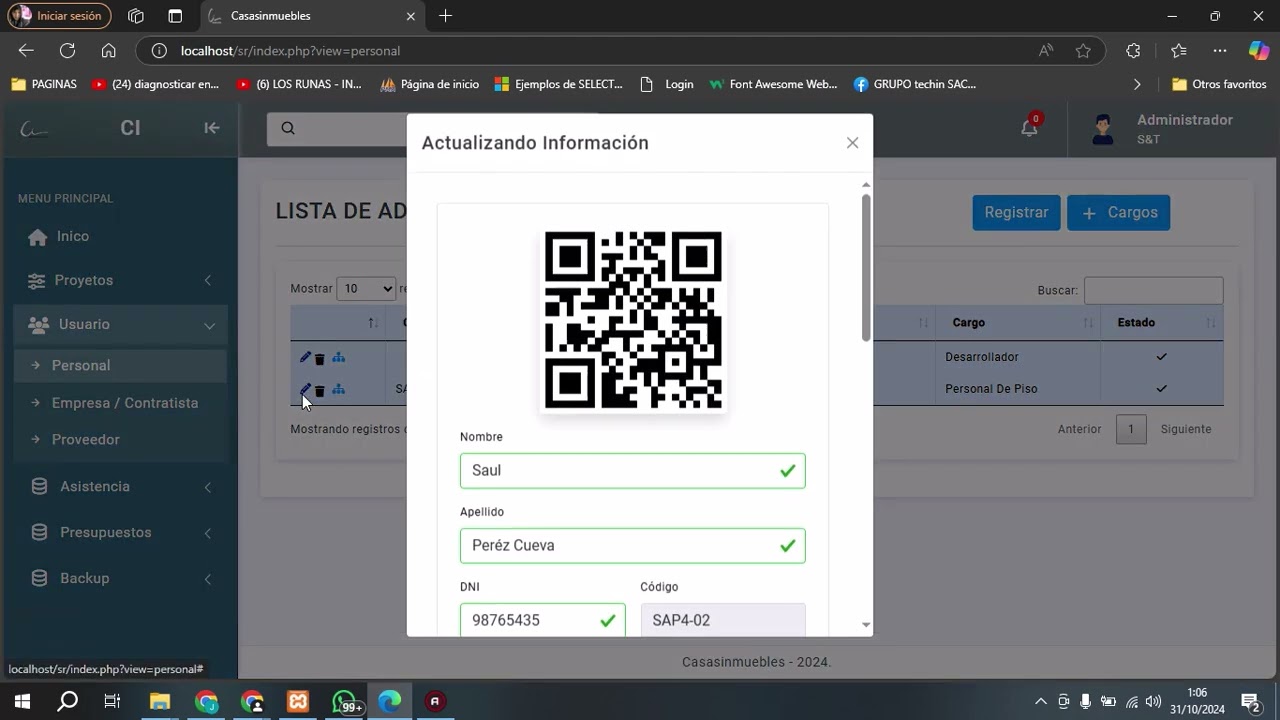Expand the Proyetos sidebar menu
This screenshot has width=1280, height=720.
121,281
